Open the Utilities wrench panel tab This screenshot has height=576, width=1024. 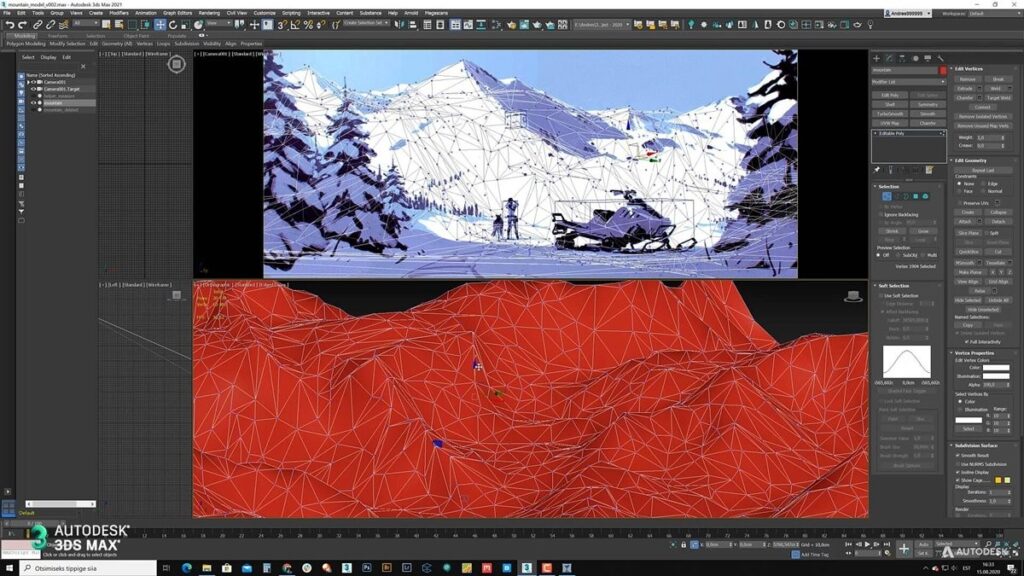coord(940,58)
